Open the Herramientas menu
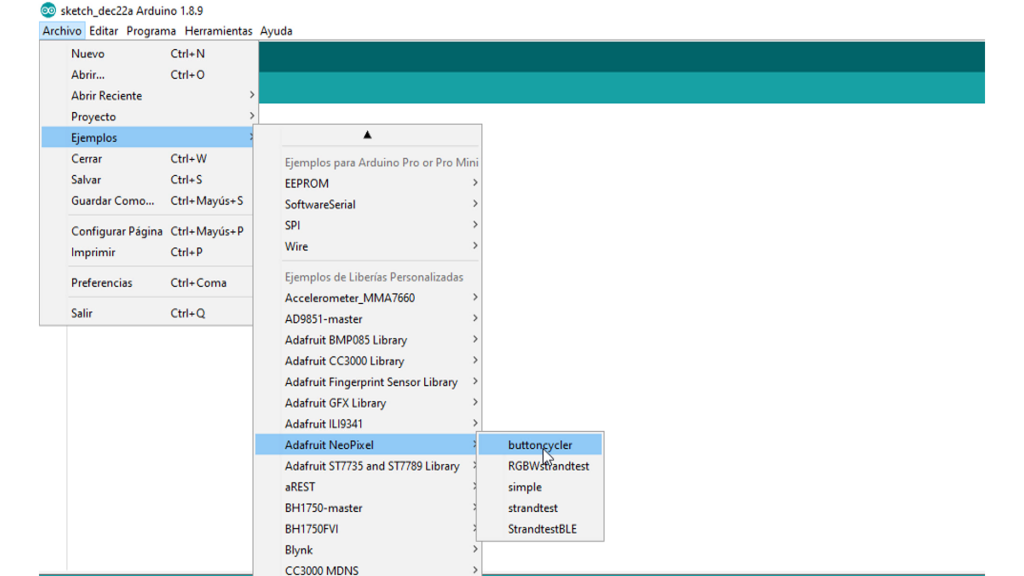1024x576 pixels. click(218, 31)
